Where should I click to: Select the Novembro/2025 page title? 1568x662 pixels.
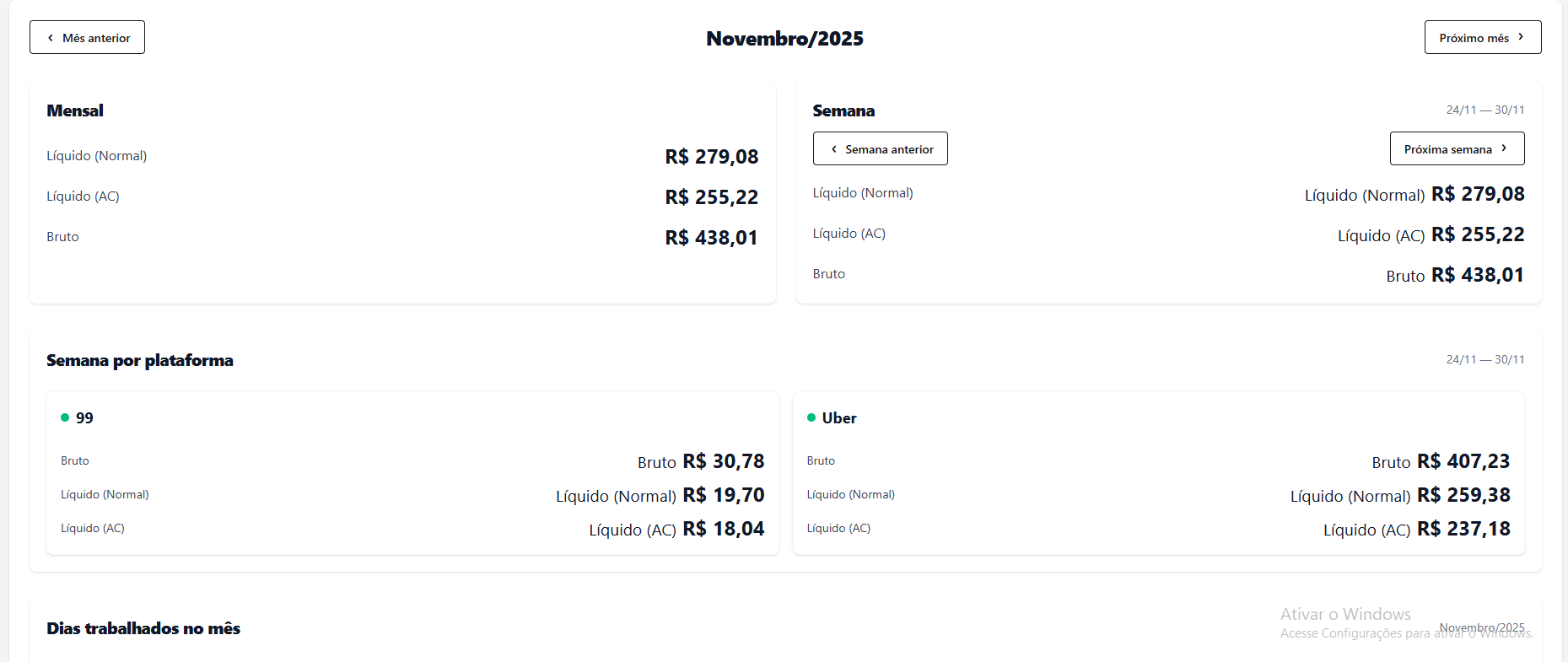[x=784, y=39]
